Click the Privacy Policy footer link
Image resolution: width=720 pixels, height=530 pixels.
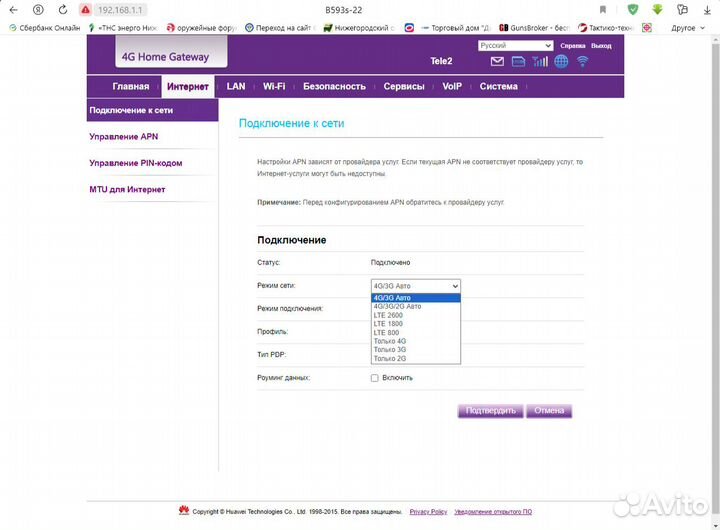428,512
